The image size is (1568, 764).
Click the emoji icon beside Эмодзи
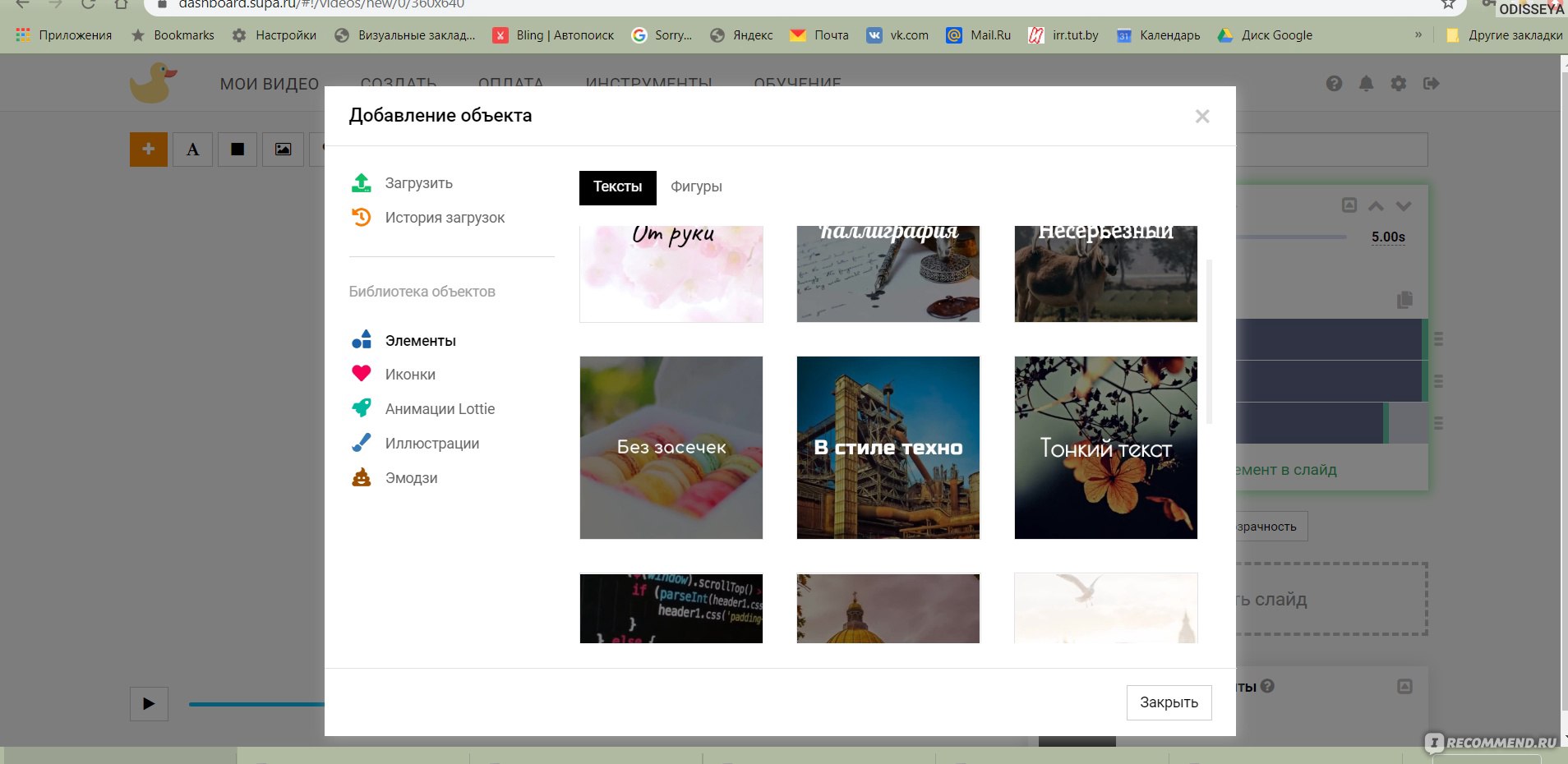click(x=362, y=477)
